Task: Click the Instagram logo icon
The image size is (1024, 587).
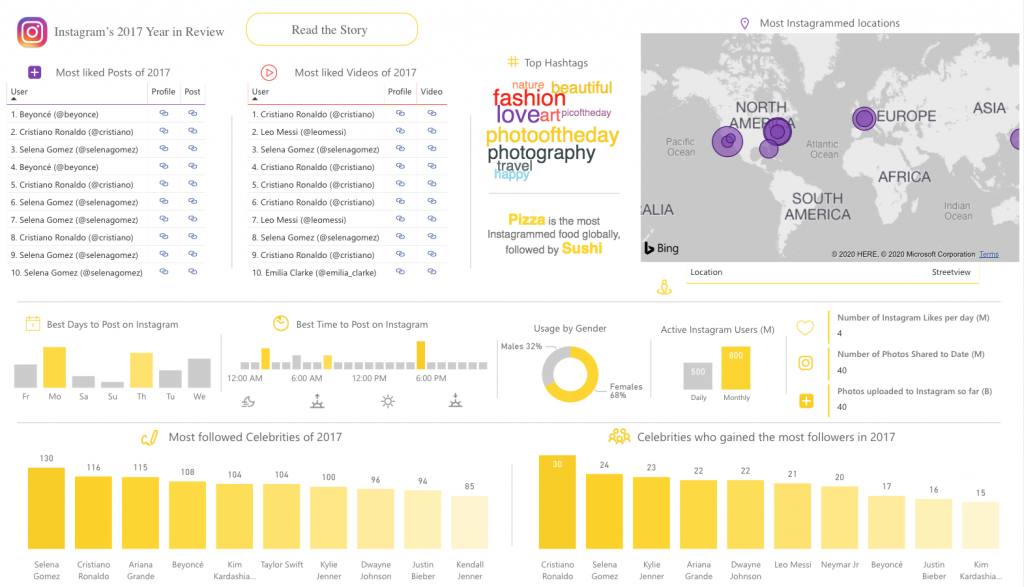Action: (32, 32)
